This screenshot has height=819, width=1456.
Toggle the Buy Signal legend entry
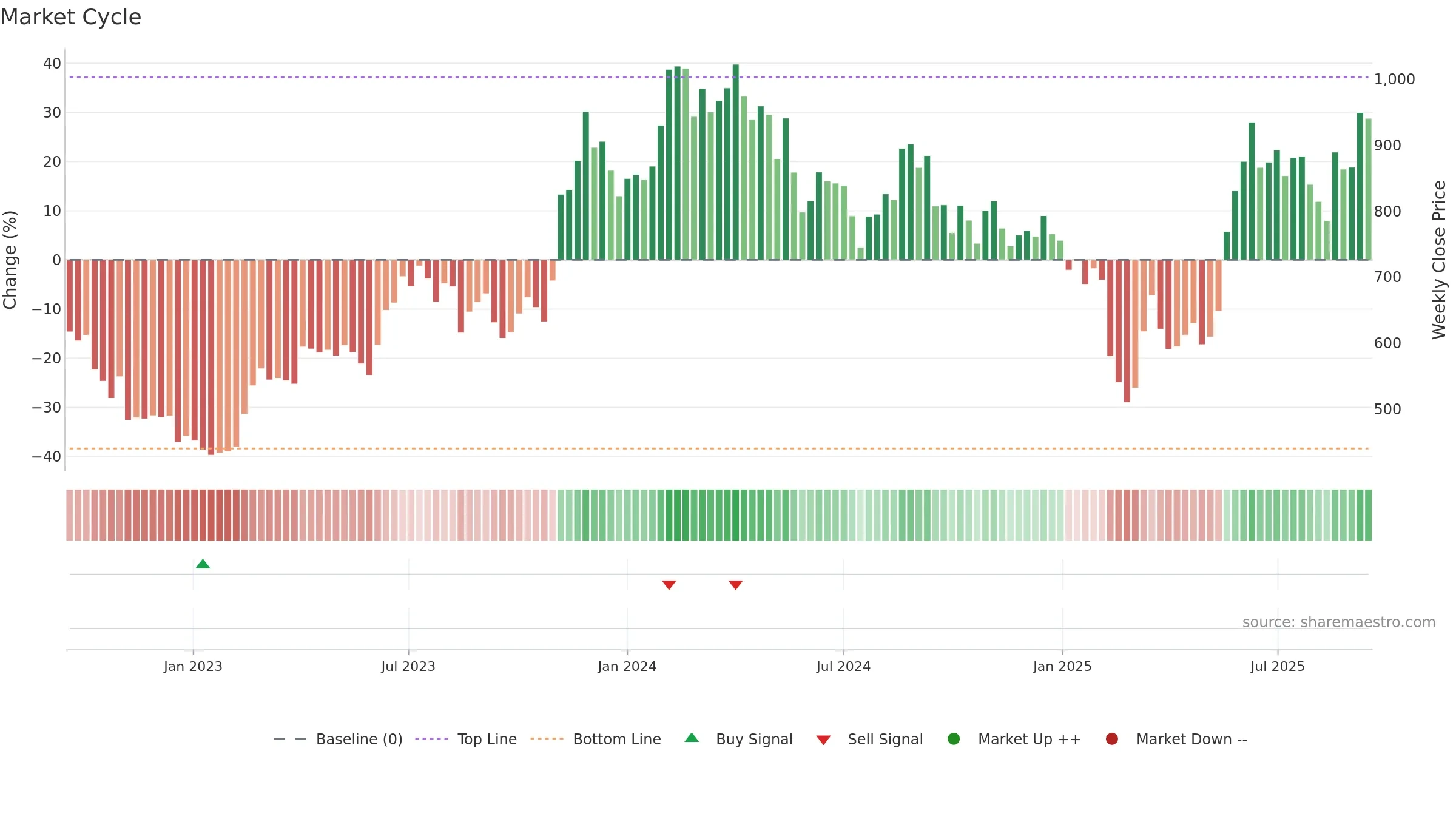point(738,739)
